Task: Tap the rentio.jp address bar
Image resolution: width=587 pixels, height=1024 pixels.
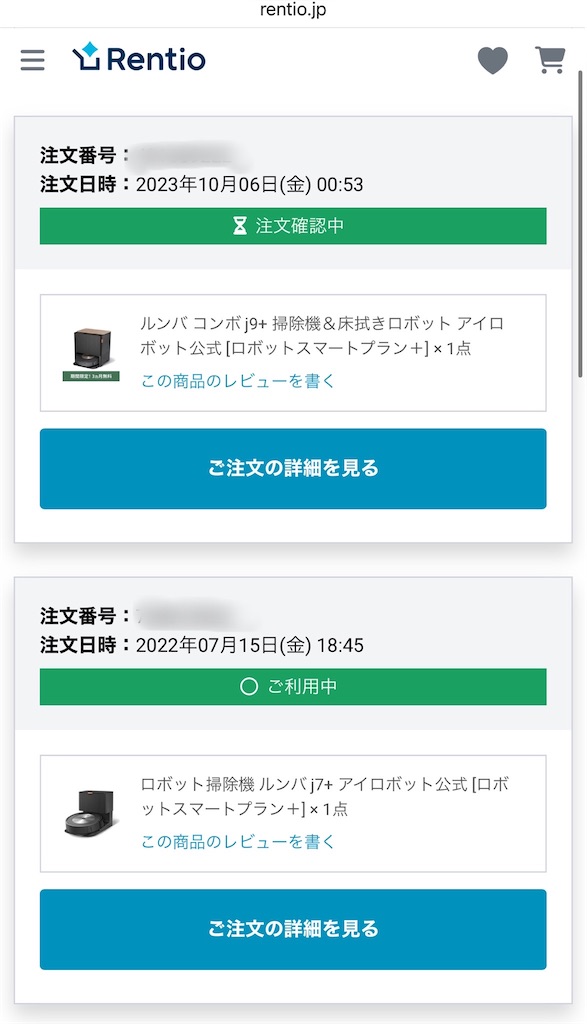Action: coord(293,11)
